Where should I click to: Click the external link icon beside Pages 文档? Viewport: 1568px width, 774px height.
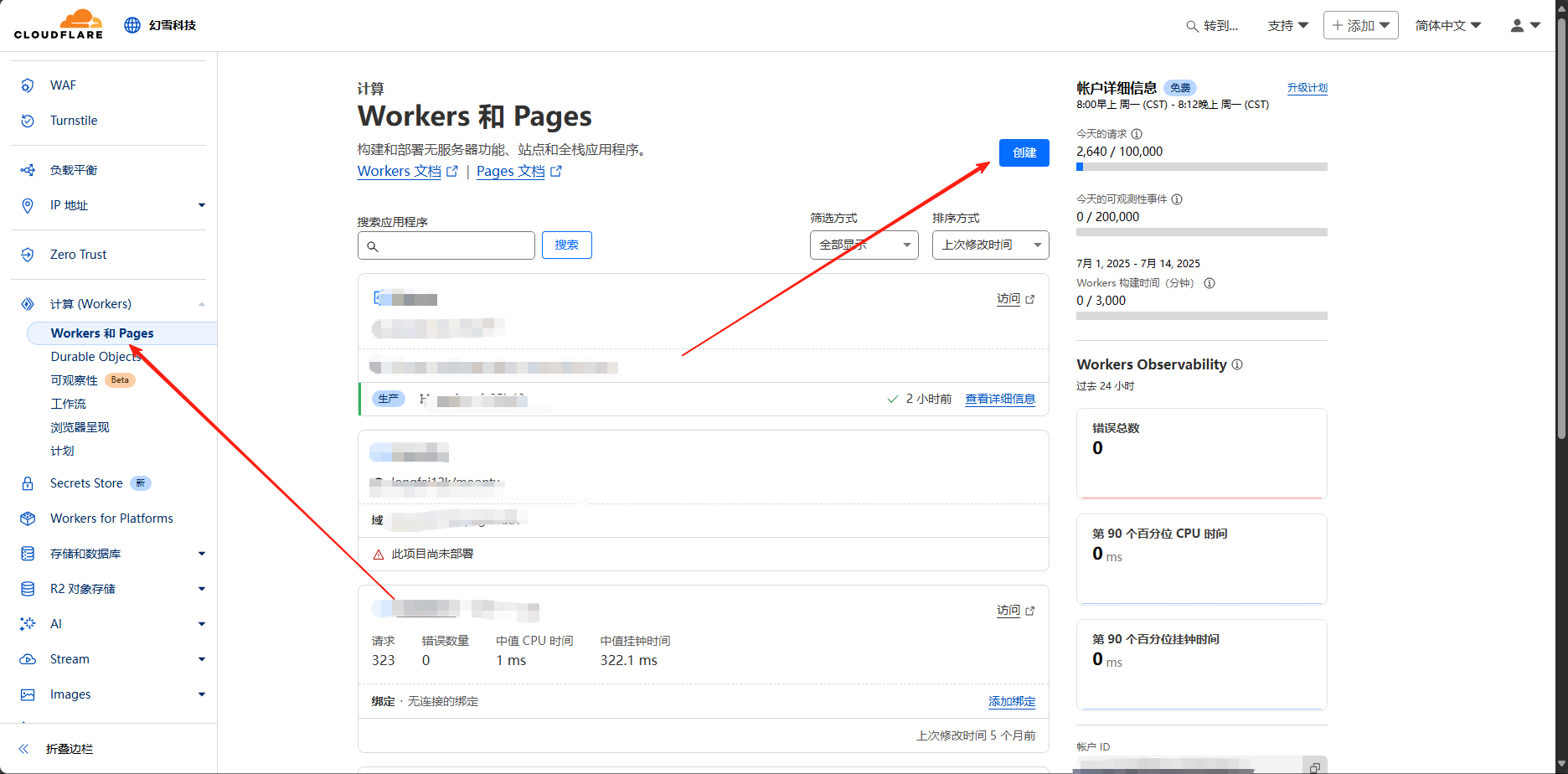point(556,171)
